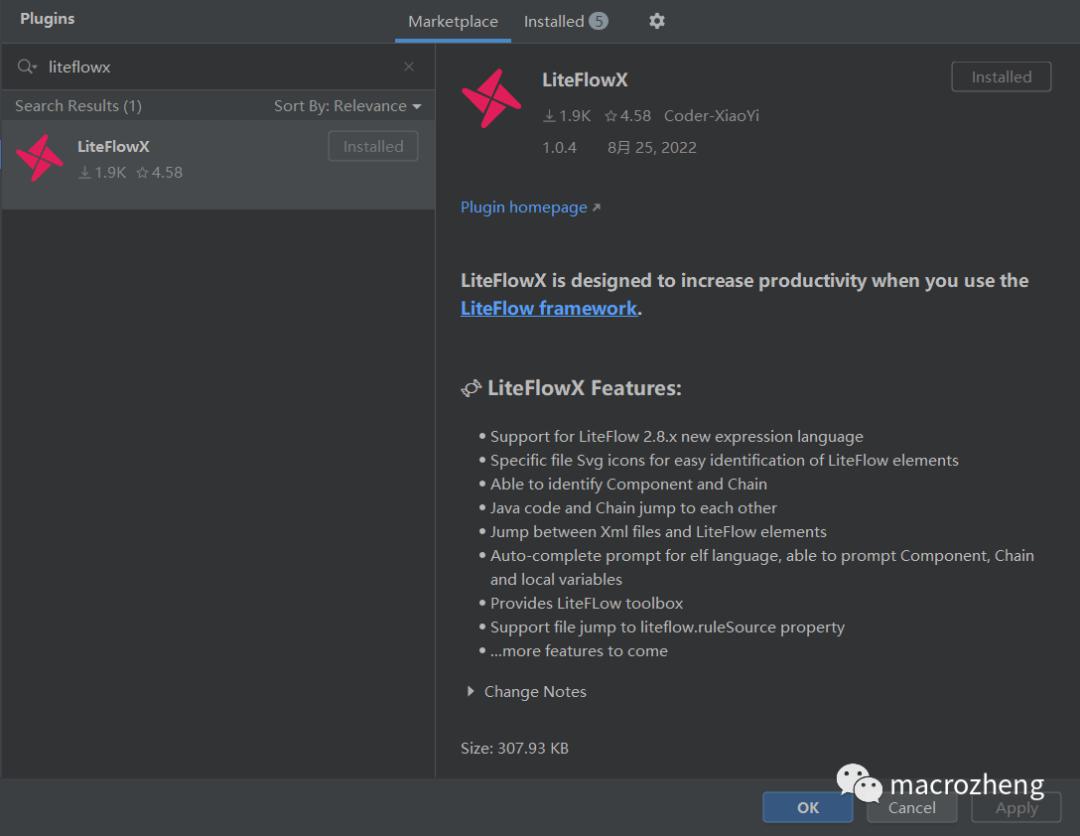The height and width of the screenshot is (836, 1080).
Task: Click the search magnifier icon
Action: point(26,67)
